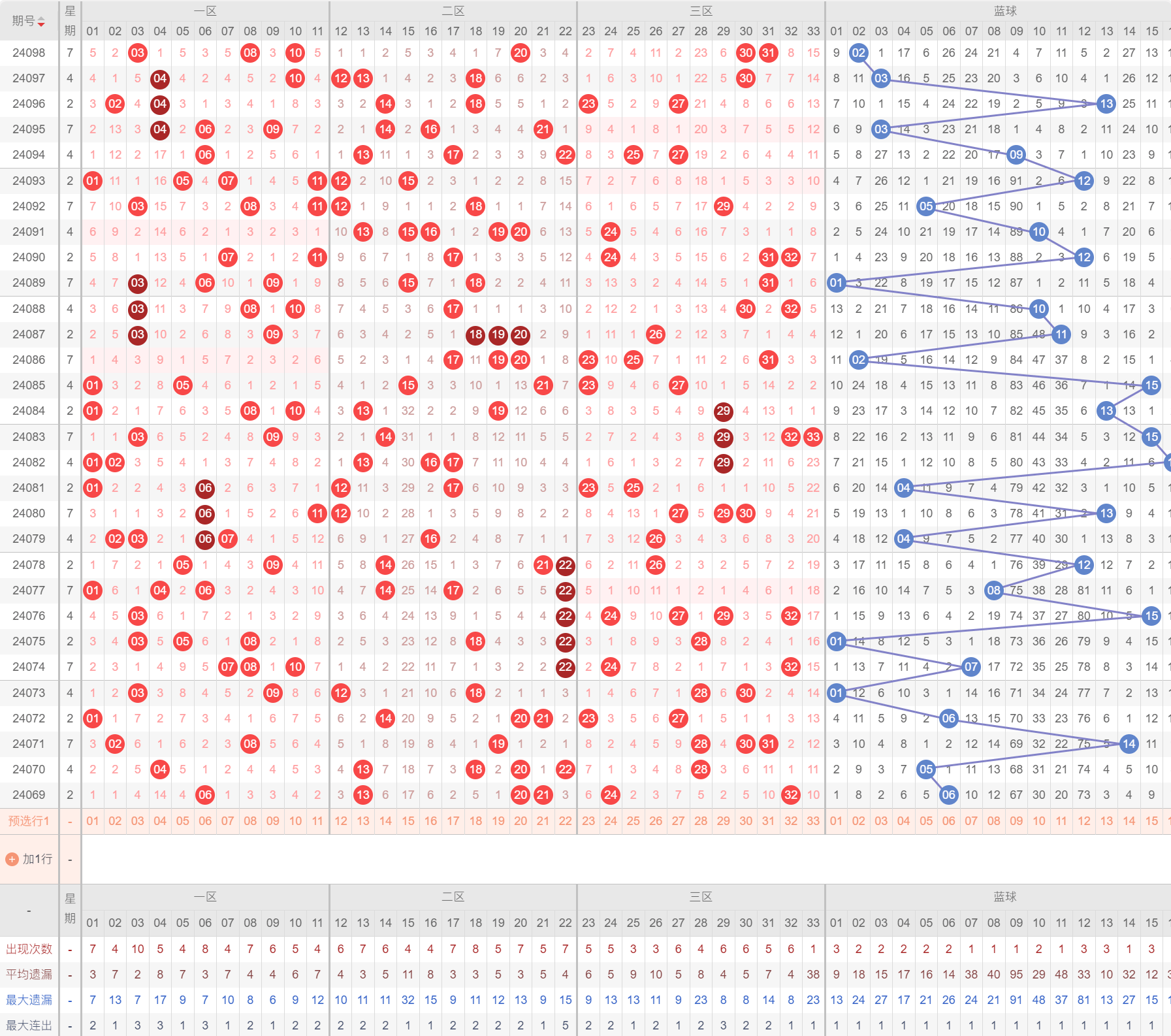Click blue ball 01 in row 24089
The width and height of the screenshot is (1171, 1036).
pyautogui.click(x=836, y=283)
